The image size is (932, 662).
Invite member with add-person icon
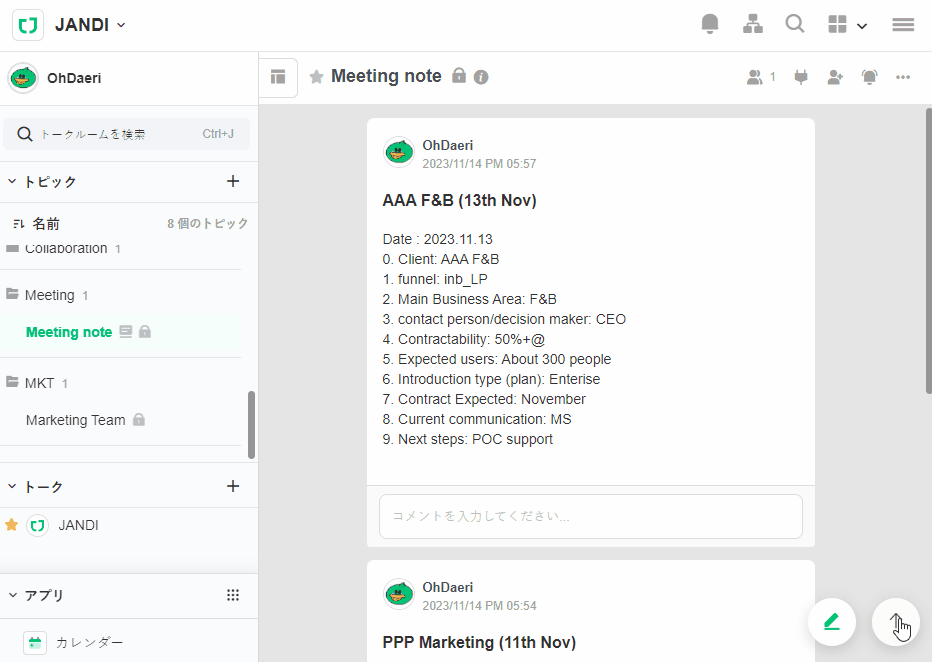tap(835, 77)
